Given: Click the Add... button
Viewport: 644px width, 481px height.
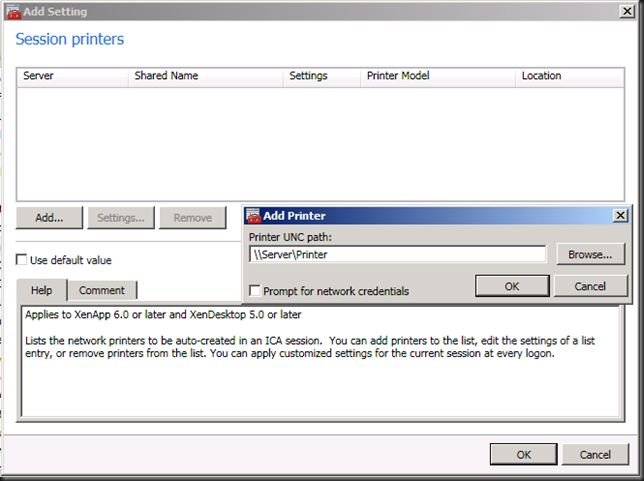Looking at the screenshot, I should click(x=49, y=218).
